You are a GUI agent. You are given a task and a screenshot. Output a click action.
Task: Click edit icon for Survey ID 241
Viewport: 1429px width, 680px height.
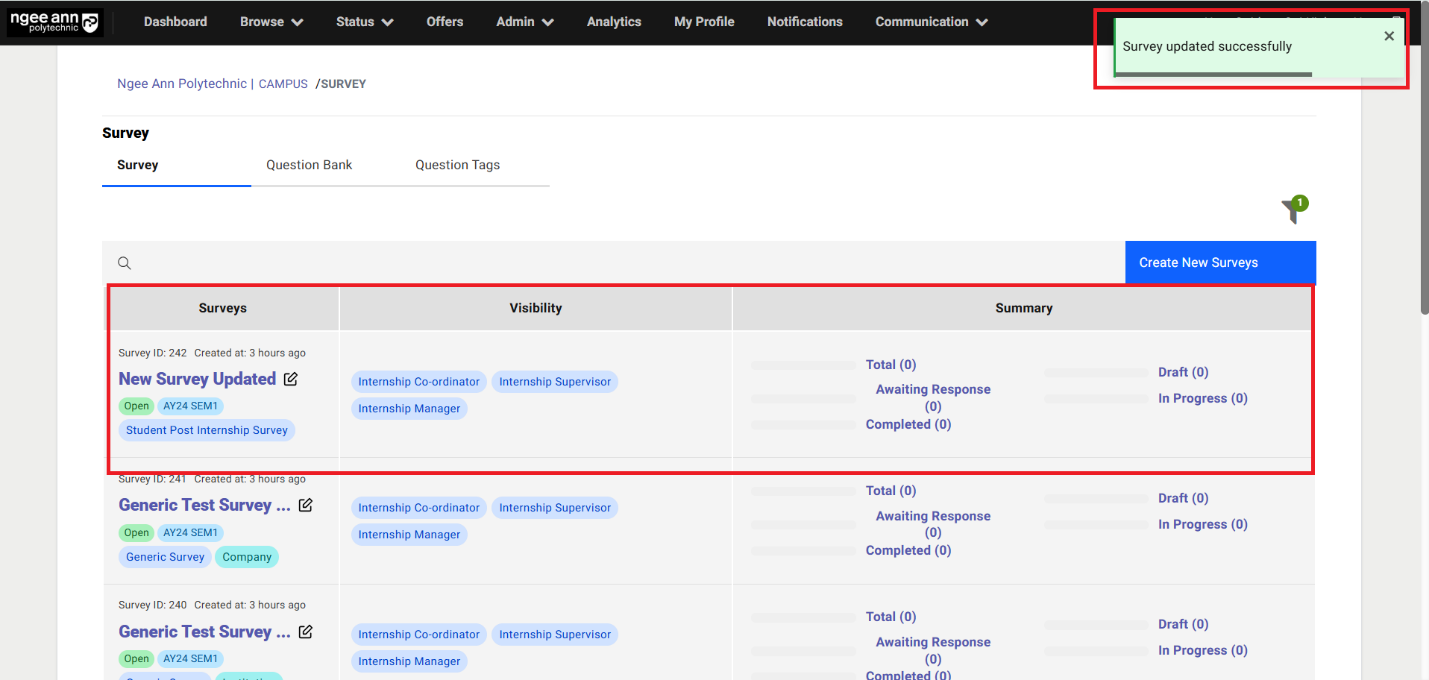(306, 505)
